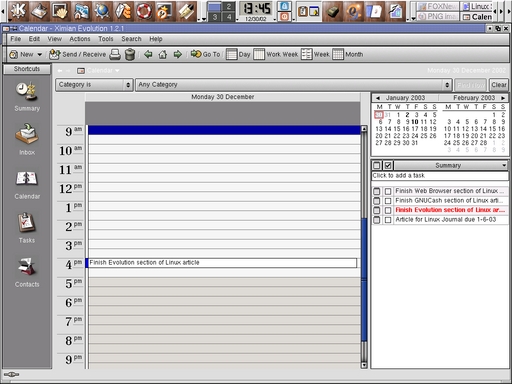Image resolution: width=512 pixels, height=384 pixels.
Task: Open the Edit menu
Action: (34, 39)
